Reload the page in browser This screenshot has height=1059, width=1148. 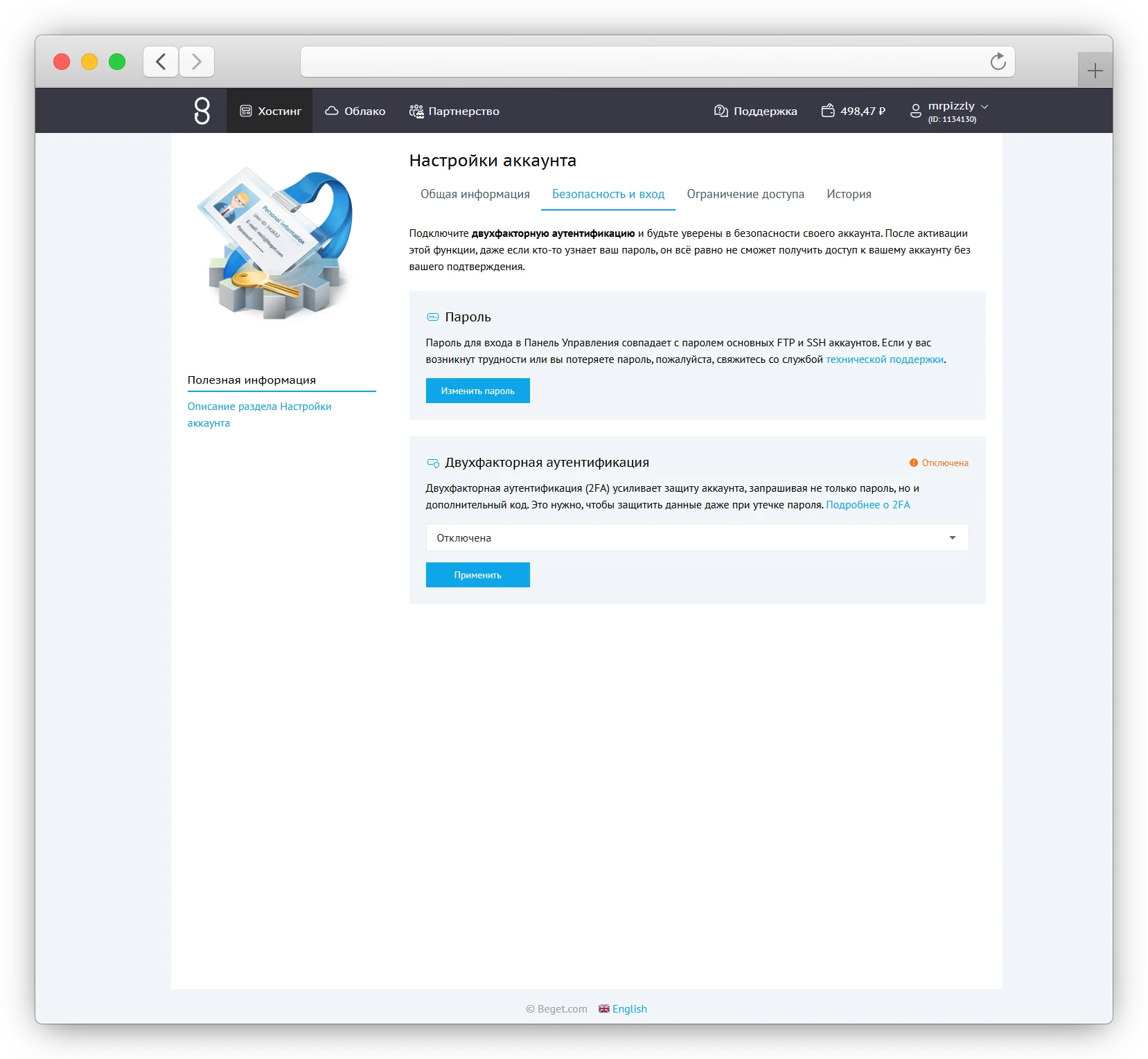[x=998, y=62]
